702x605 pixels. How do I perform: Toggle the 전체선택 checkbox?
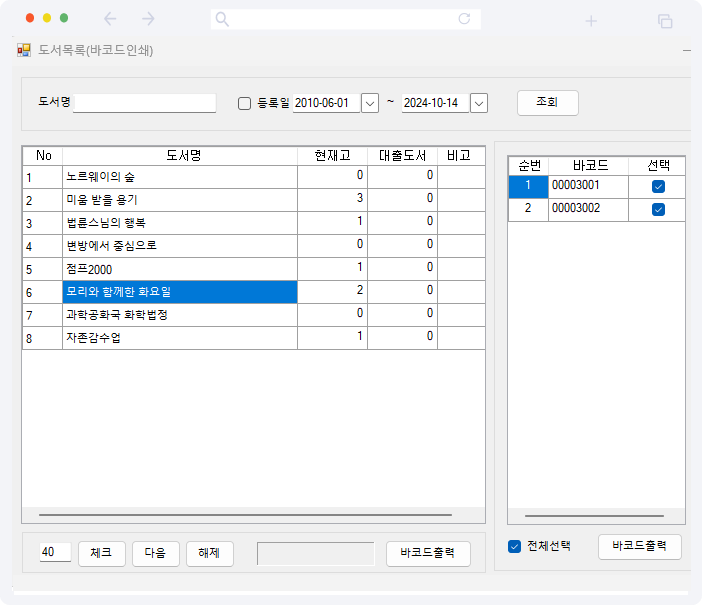tap(515, 546)
